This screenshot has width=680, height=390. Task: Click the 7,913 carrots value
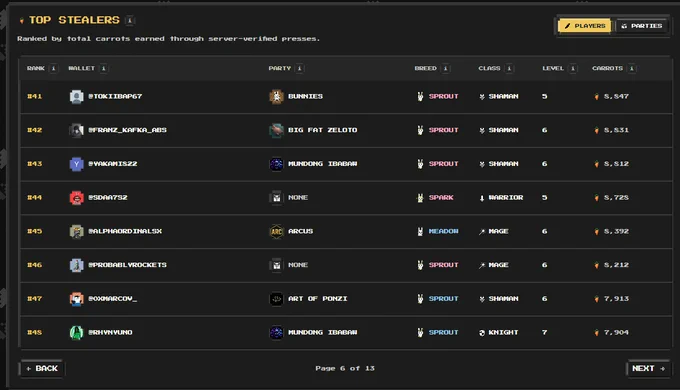[x=616, y=298]
